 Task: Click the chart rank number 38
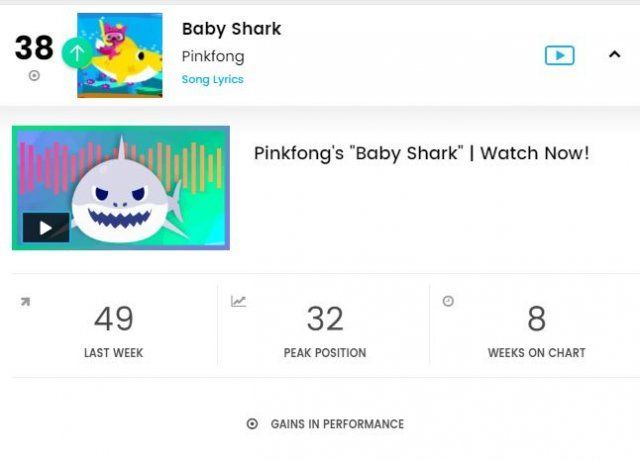point(33,47)
